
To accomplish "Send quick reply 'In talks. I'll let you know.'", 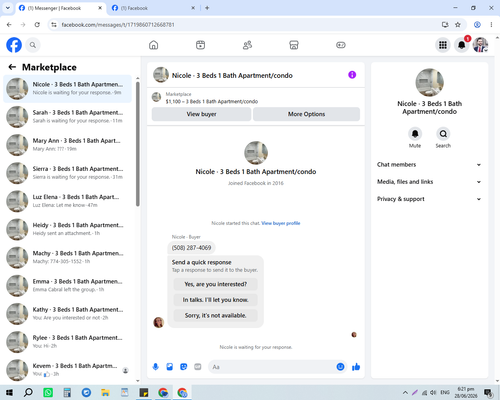I will 216,300.
